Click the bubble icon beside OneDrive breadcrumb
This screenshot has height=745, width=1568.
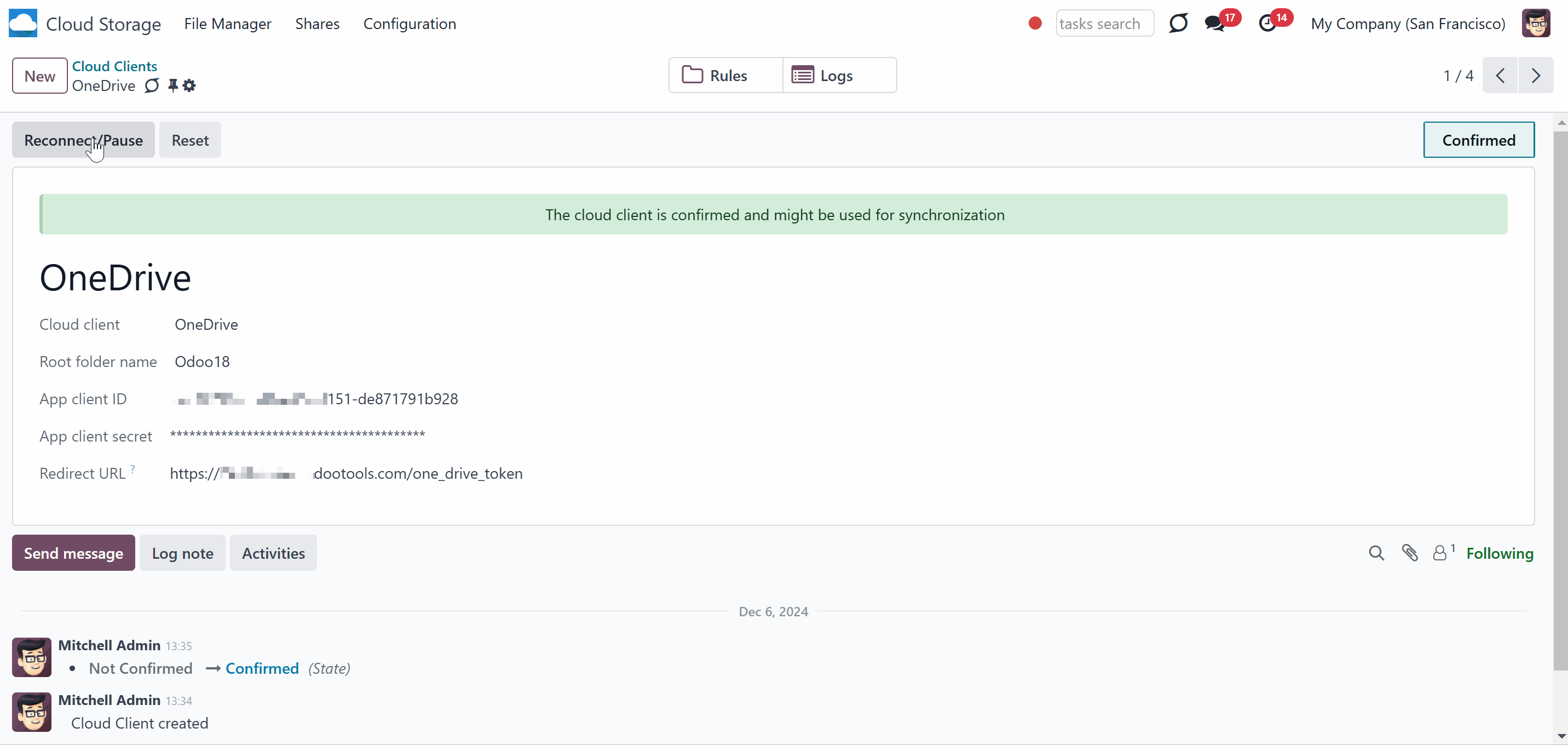click(152, 85)
